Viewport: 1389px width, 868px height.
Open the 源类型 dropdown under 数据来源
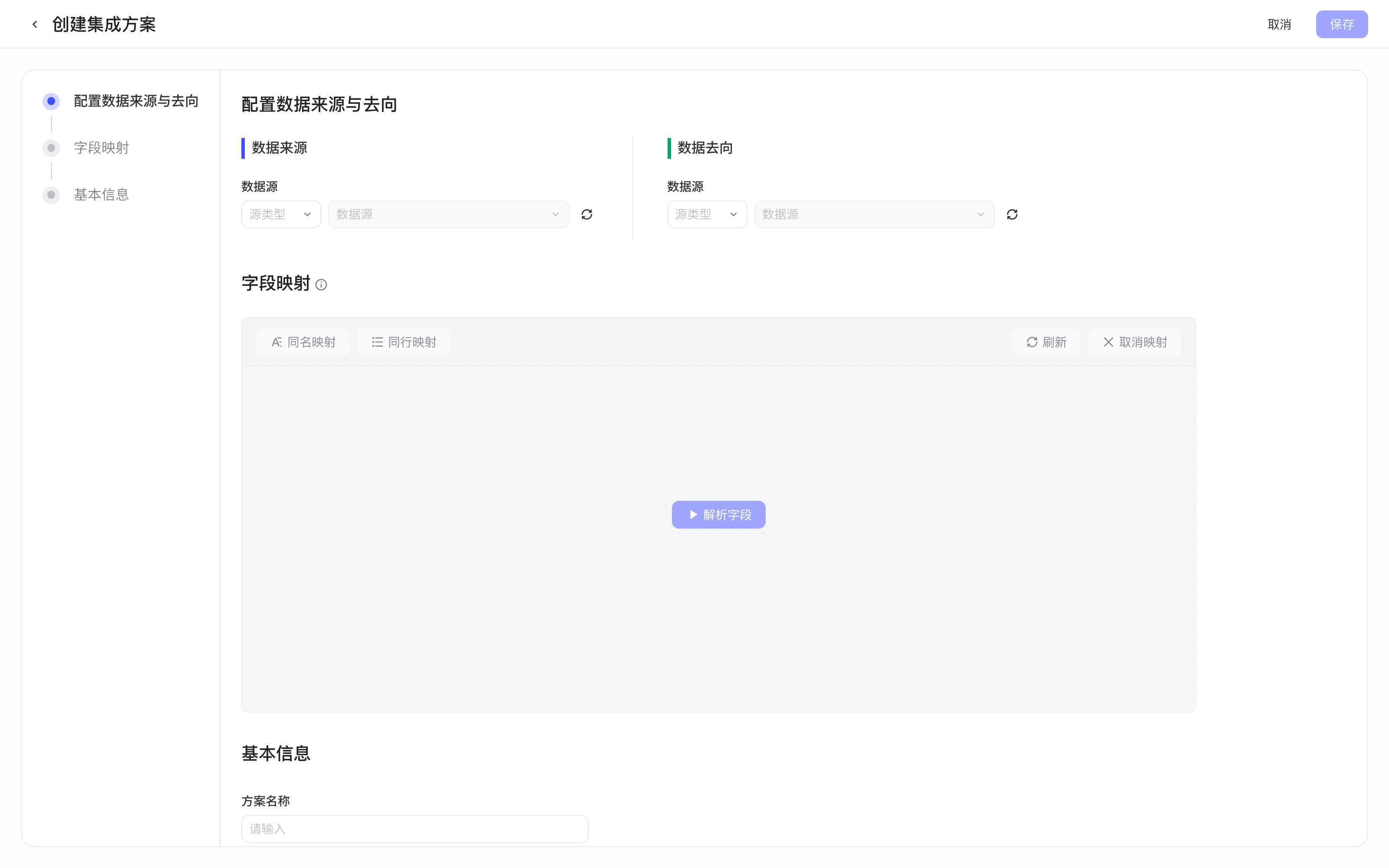tap(281, 214)
